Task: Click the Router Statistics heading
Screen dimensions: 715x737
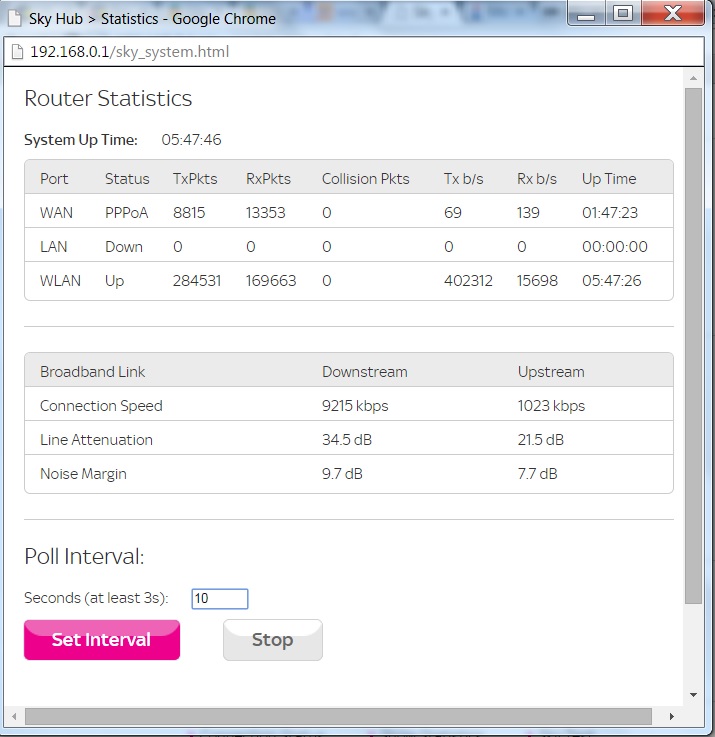Action: [108, 98]
